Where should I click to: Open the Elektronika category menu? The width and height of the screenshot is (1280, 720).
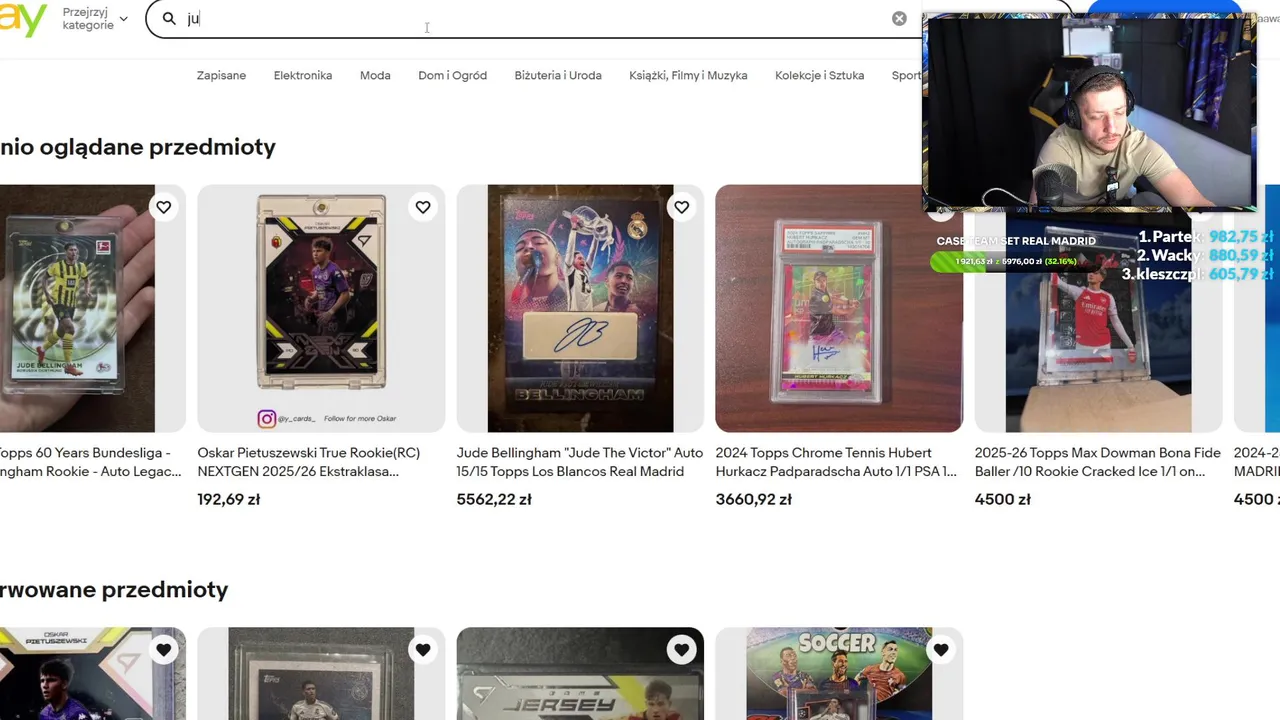click(303, 75)
